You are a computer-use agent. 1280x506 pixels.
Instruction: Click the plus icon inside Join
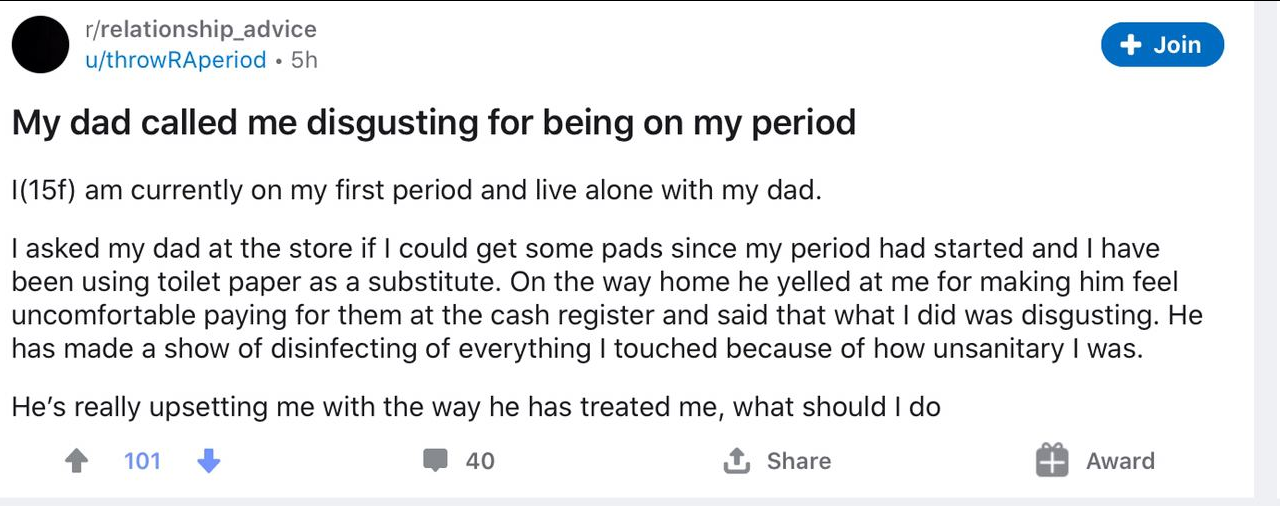coord(1130,45)
